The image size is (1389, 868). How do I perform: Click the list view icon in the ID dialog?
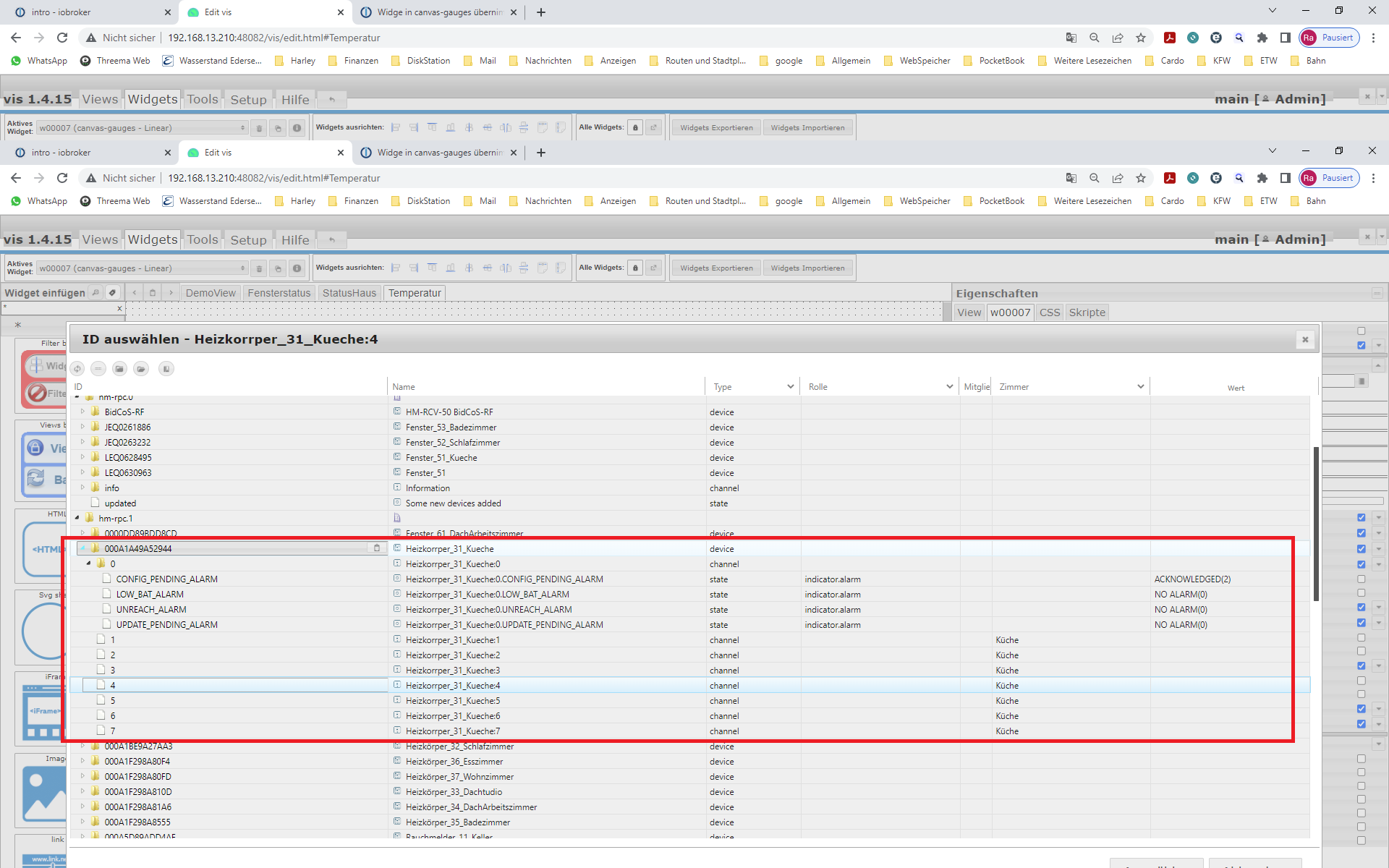(x=98, y=369)
